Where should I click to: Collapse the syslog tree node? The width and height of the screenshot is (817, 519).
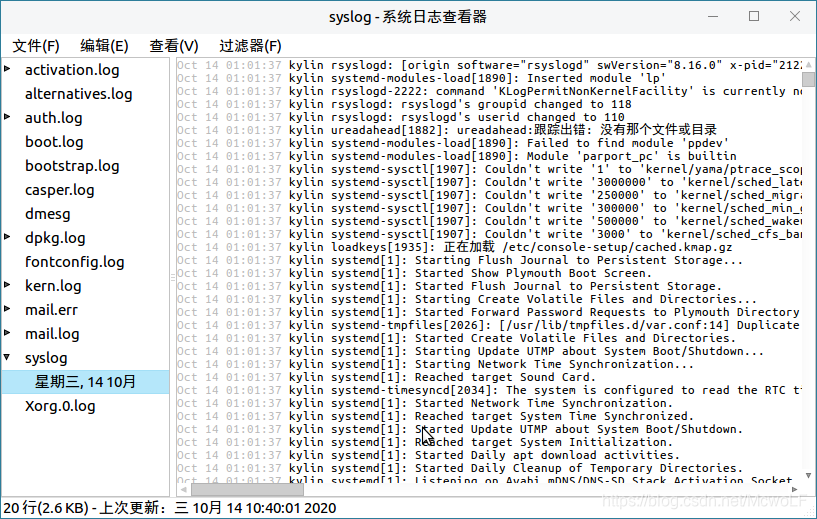tap(7, 357)
